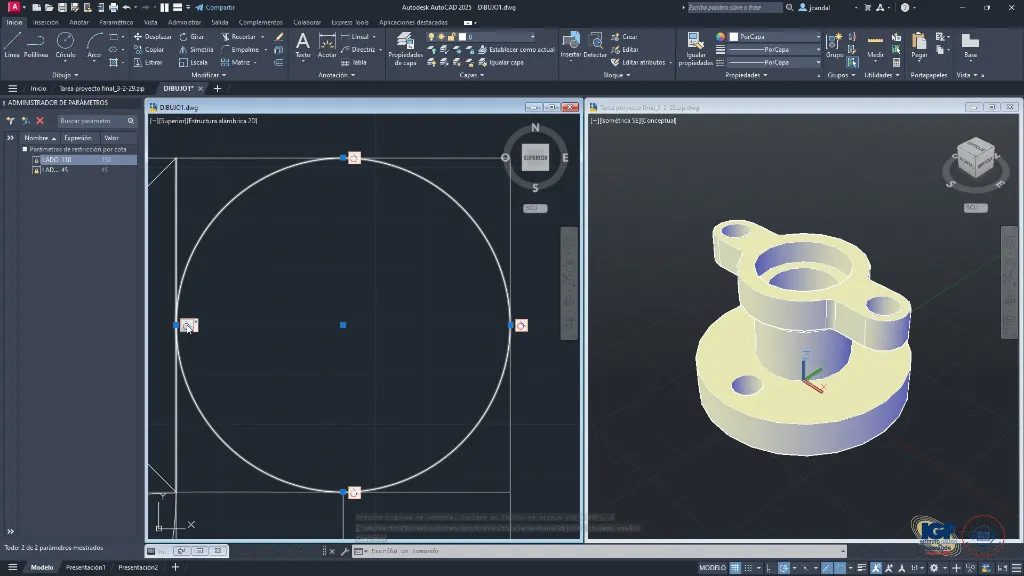Switch to the Inicio document tab
Image resolution: width=1024 pixels, height=576 pixels.
[38, 88]
